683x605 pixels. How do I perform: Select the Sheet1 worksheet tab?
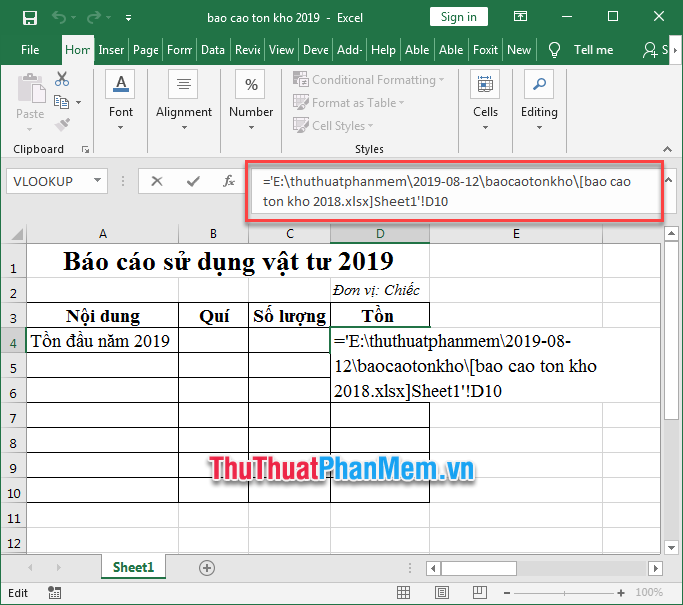133,567
